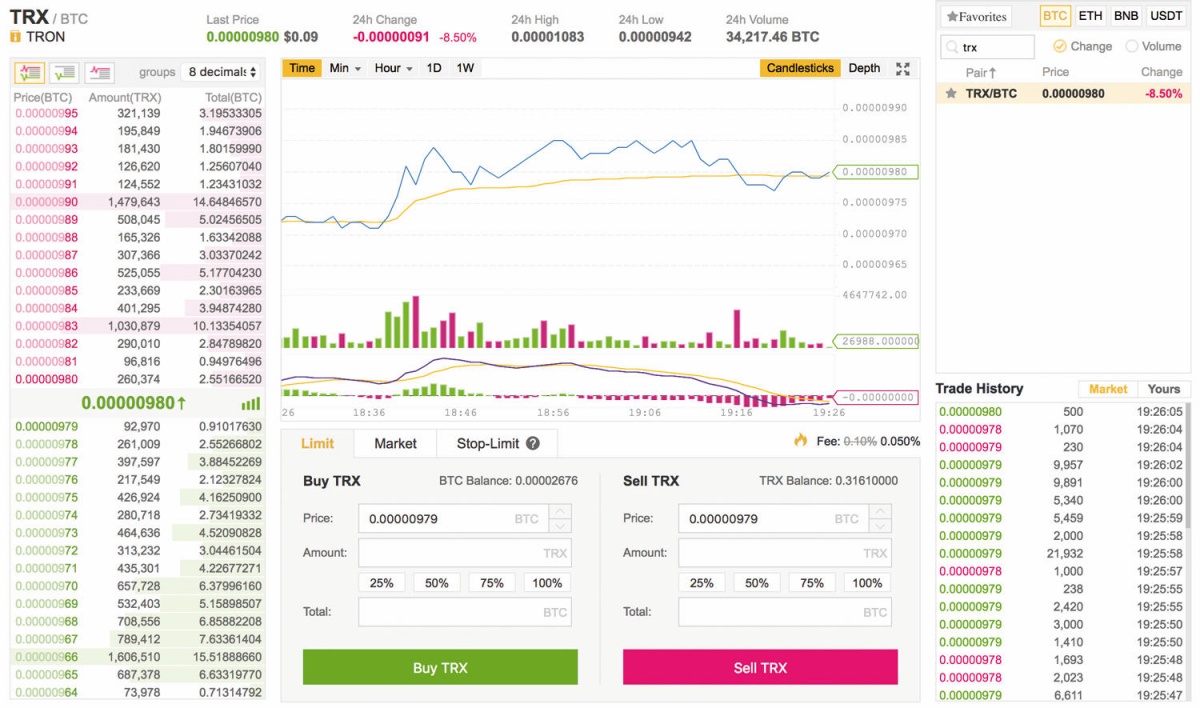Sort pairs by the Price column header
1200x708 pixels.
1055,72
